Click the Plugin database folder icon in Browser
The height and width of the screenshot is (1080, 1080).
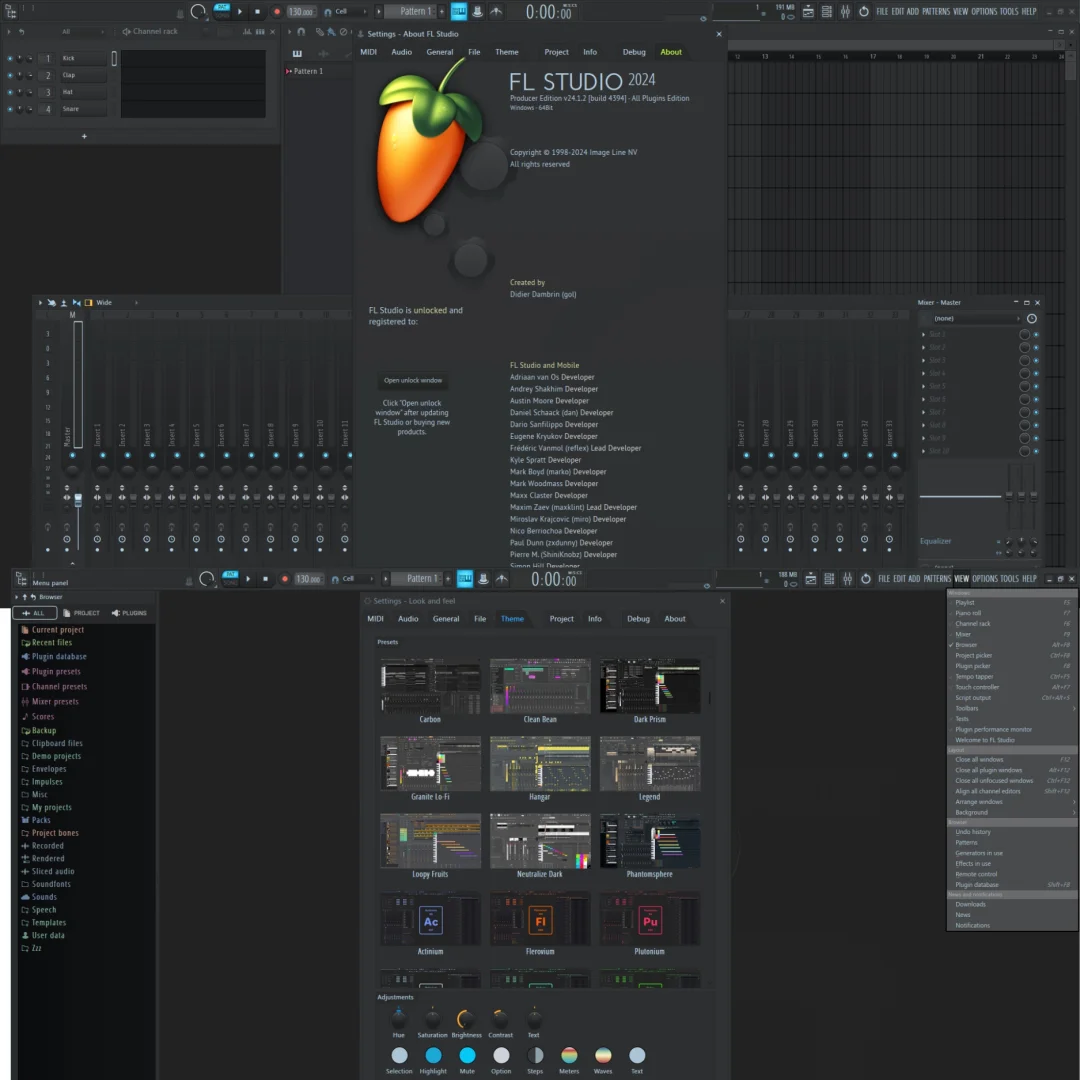click(25, 657)
